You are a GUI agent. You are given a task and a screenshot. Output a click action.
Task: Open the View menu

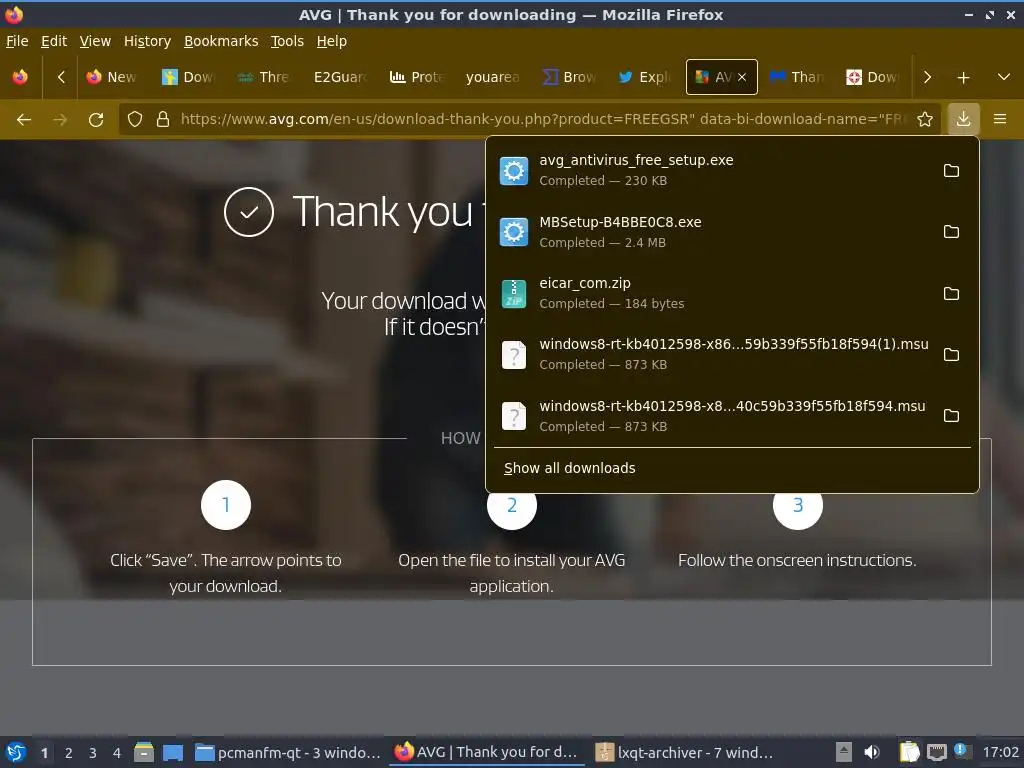tap(95, 41)
